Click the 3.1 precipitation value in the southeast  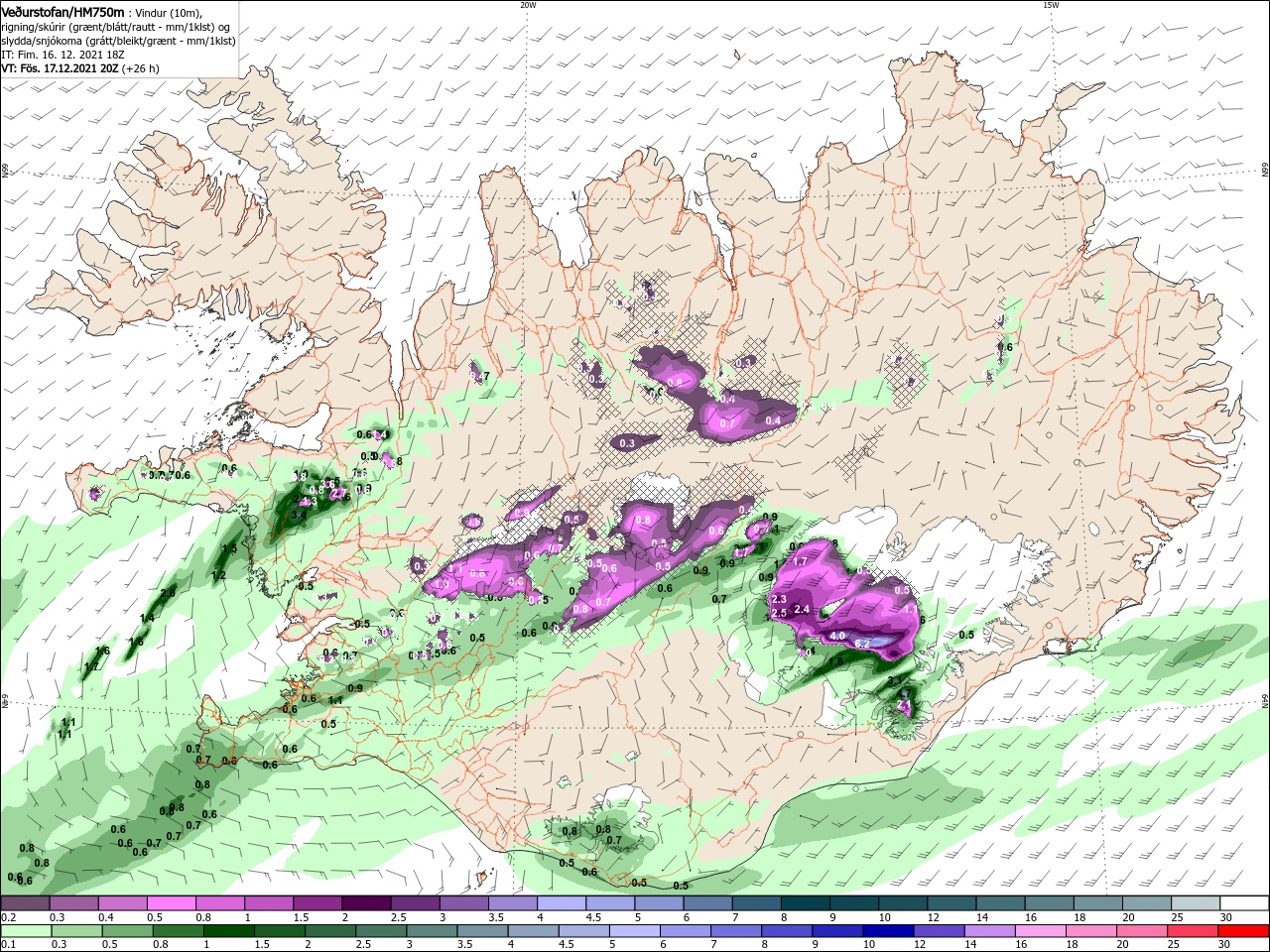click(894, 680)
